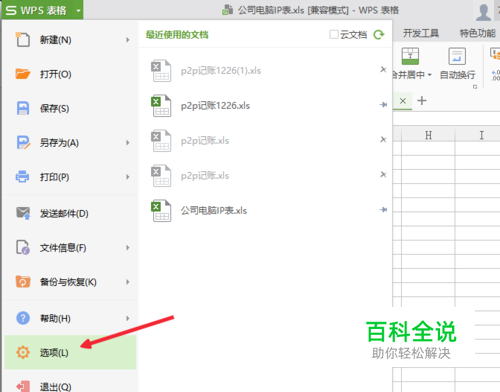Screen dimensions: 500x392
Task: Click the file icon of the upper p2pi记账.xls
Action: (161, 140)
